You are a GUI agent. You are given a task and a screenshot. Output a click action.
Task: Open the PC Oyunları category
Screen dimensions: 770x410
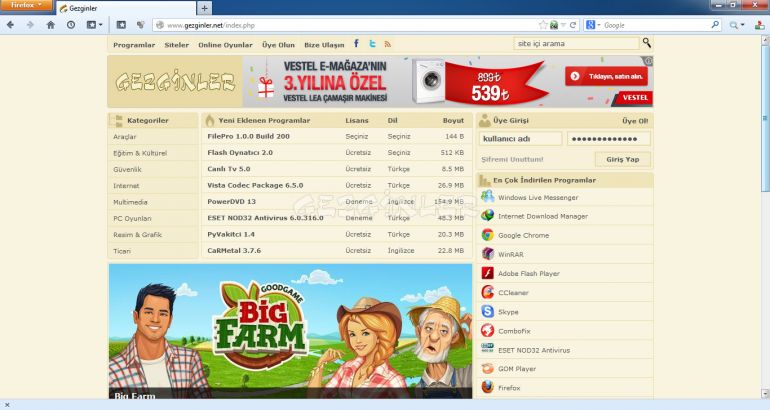pos(132,219)
